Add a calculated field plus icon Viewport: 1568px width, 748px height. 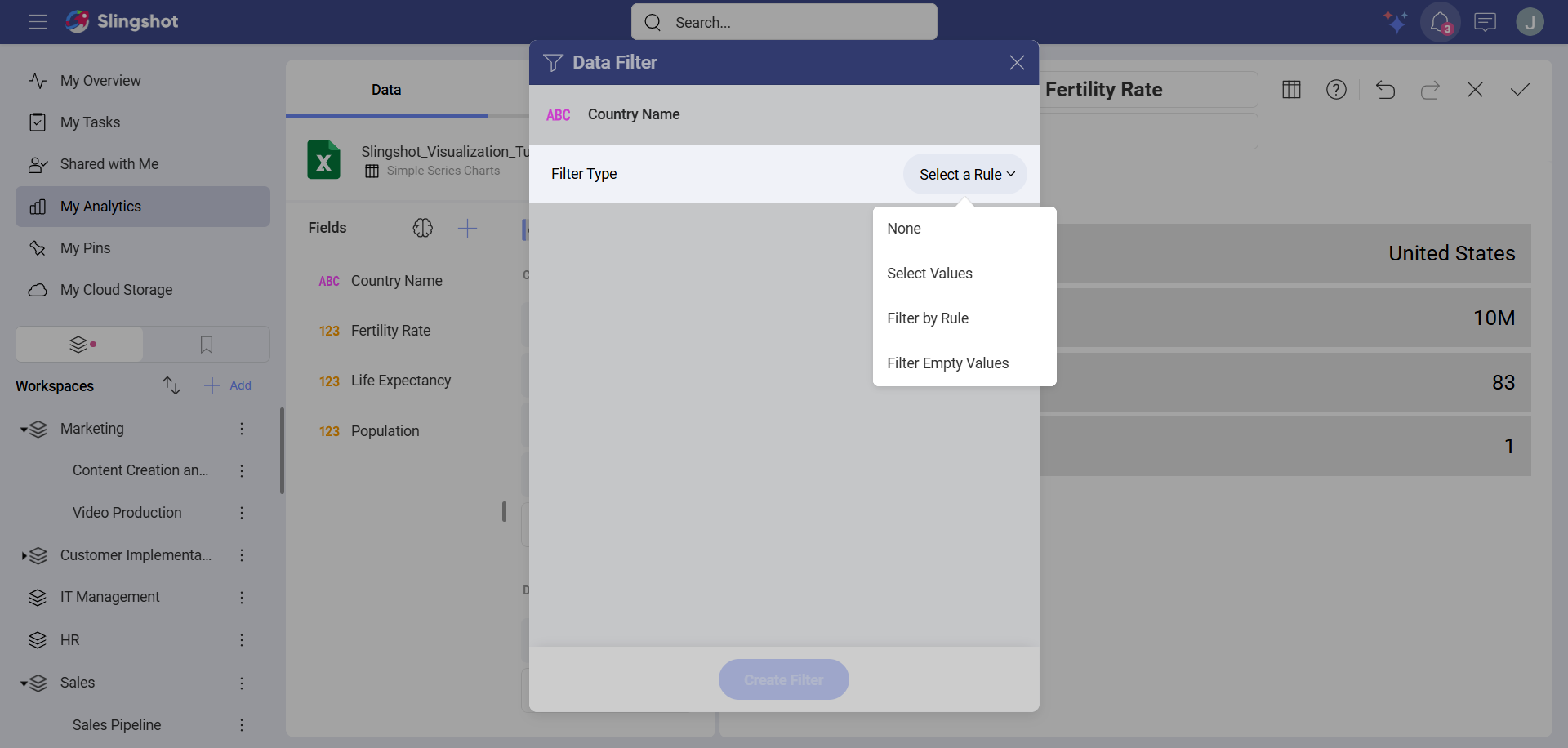467,228
